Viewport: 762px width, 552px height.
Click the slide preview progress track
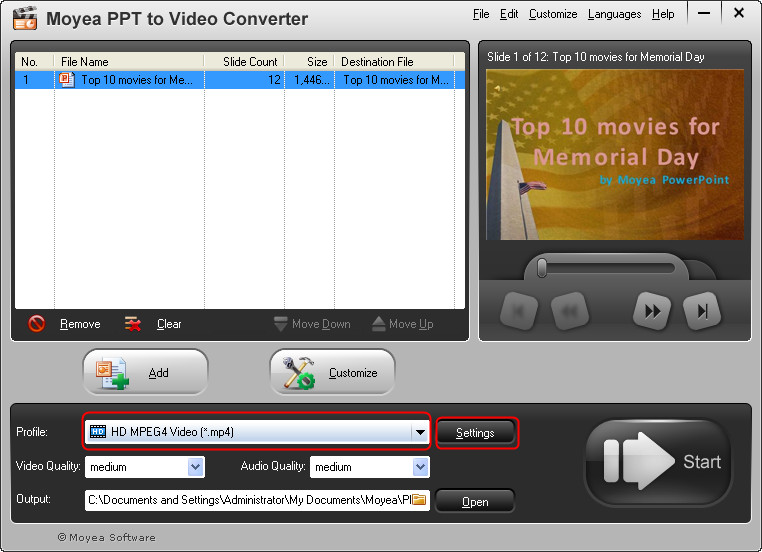pos(606,268)
